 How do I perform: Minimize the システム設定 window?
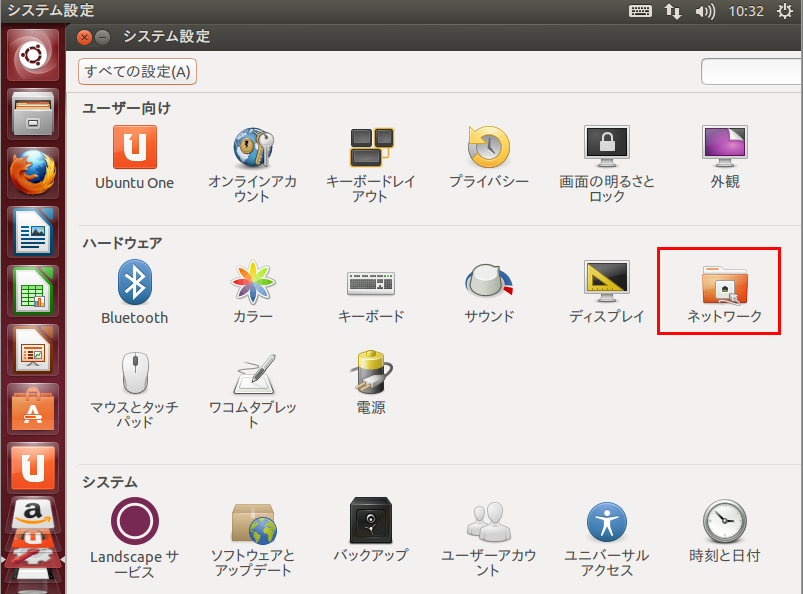pyautogui.click(x=103, y=37)
